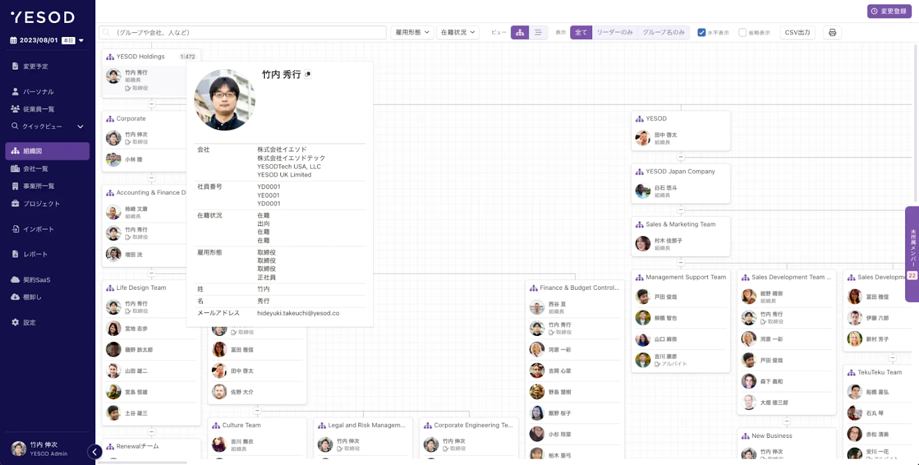Open the 設定 gear icon in sidebar

[15, 323]
